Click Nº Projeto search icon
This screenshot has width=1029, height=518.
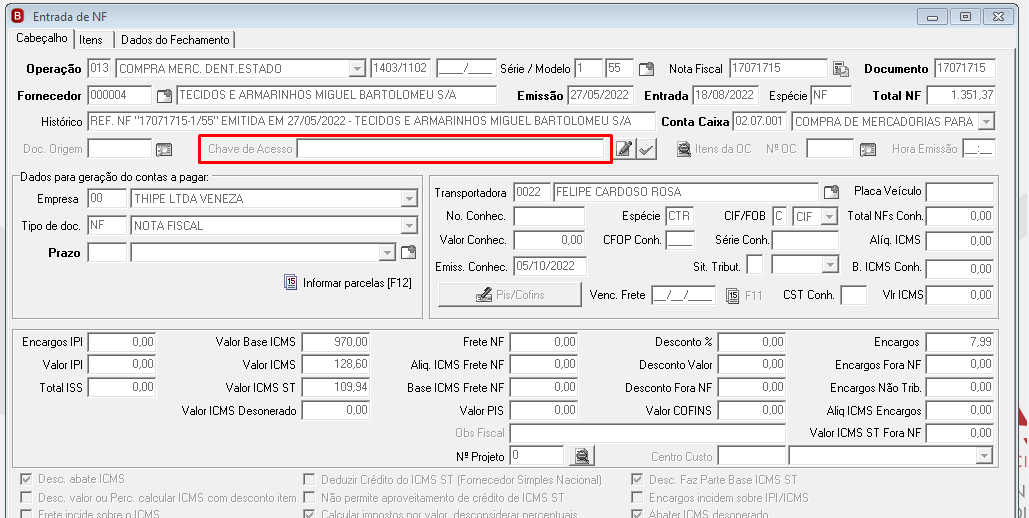tap(581, 456)
